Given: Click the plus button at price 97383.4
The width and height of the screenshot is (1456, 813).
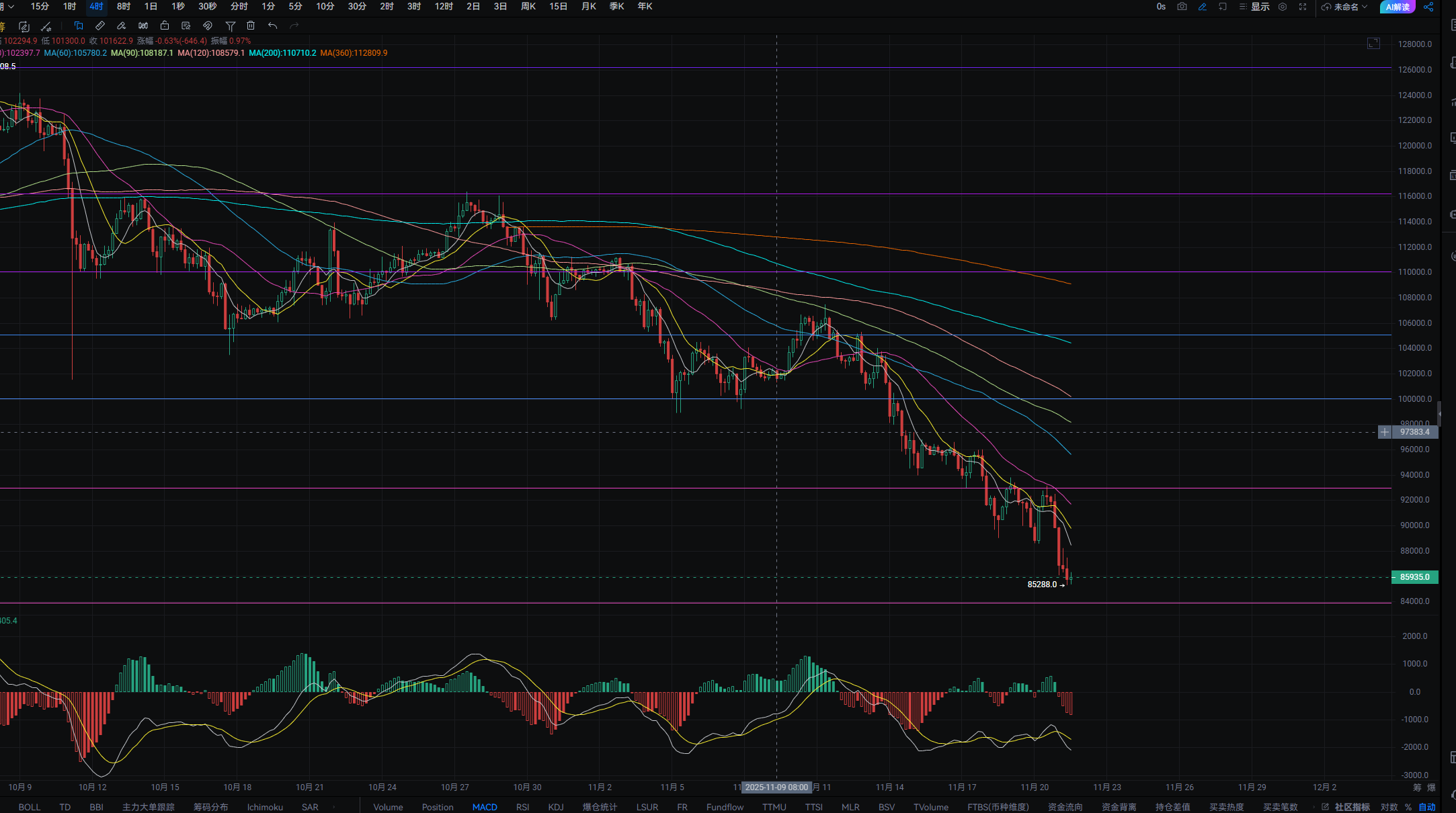Looking at the screenshot, I should point(1385,432).
